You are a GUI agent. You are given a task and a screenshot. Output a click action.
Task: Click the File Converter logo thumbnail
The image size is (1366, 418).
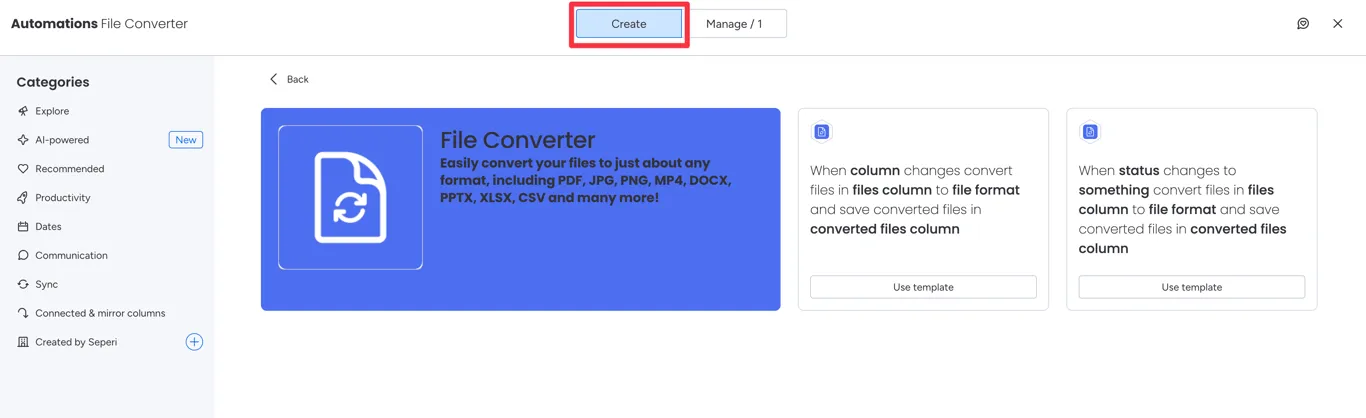[350, 197]
